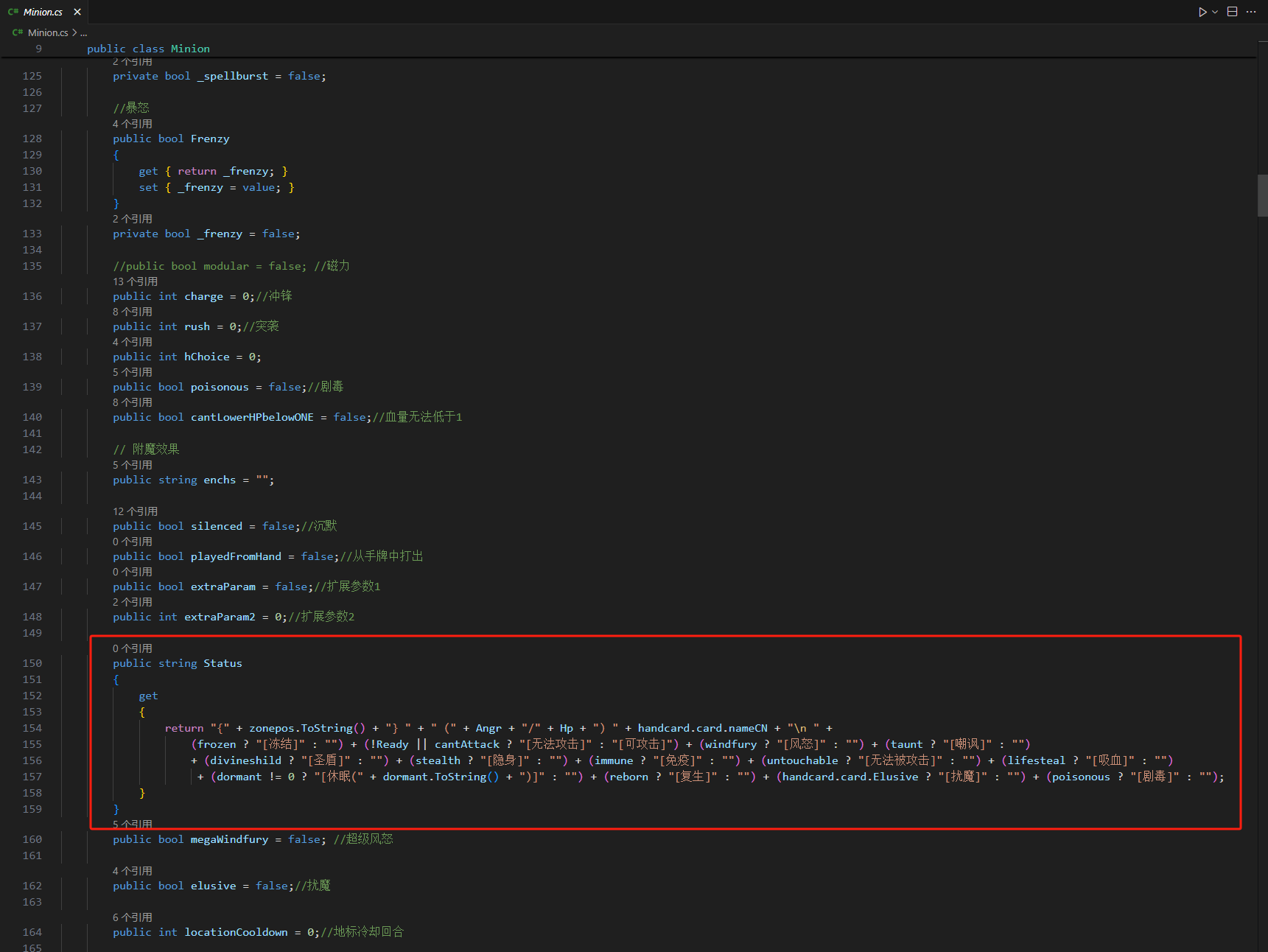Show references CodeLens above hChoice field

click(x=133, y=342)
